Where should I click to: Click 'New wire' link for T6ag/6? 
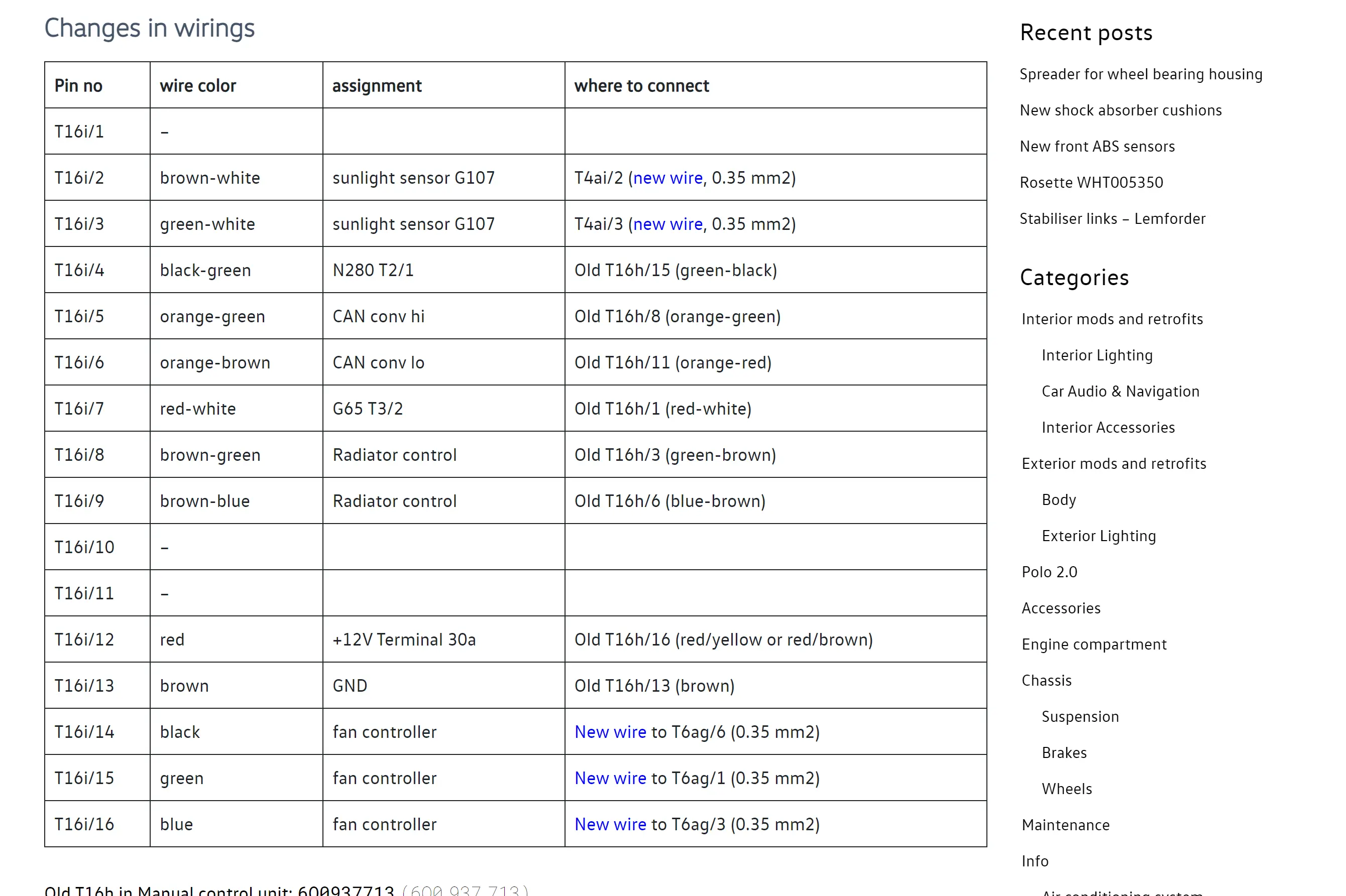point(610,732)
